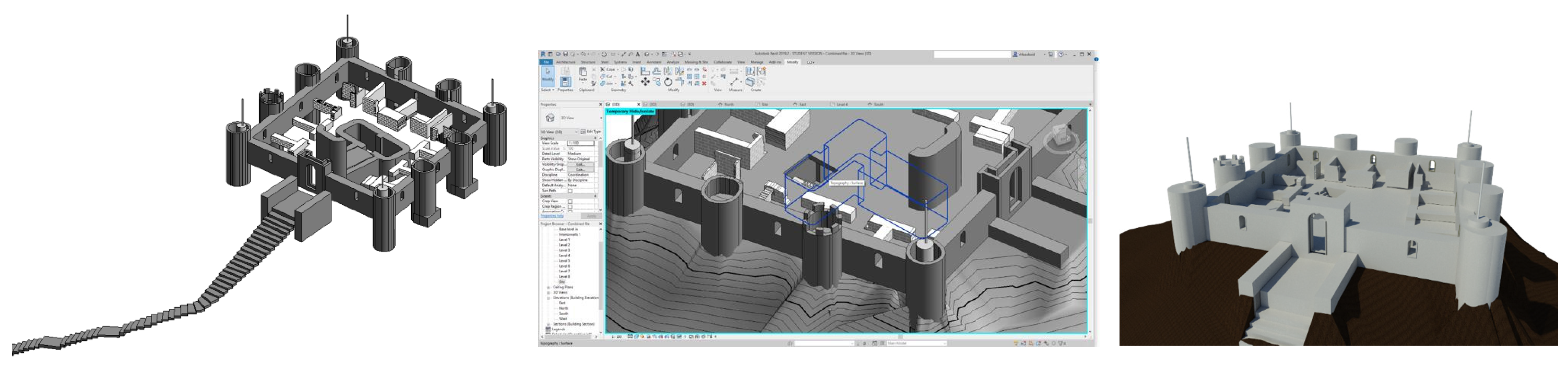Expand the 3D Views tree node
The image size is (1568, 366).
click(548, 293)
